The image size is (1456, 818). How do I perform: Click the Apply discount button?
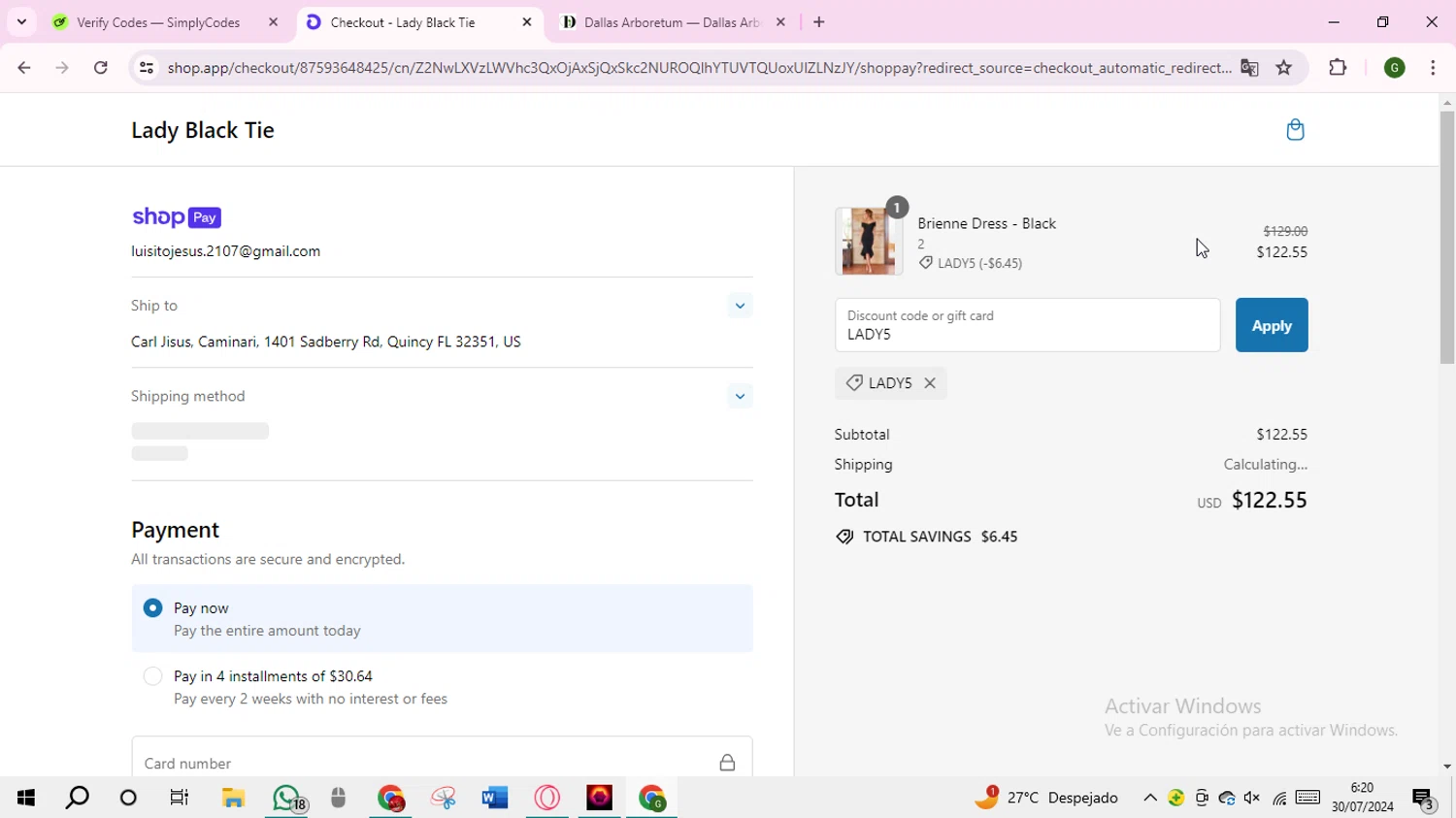coord(1272,325)
